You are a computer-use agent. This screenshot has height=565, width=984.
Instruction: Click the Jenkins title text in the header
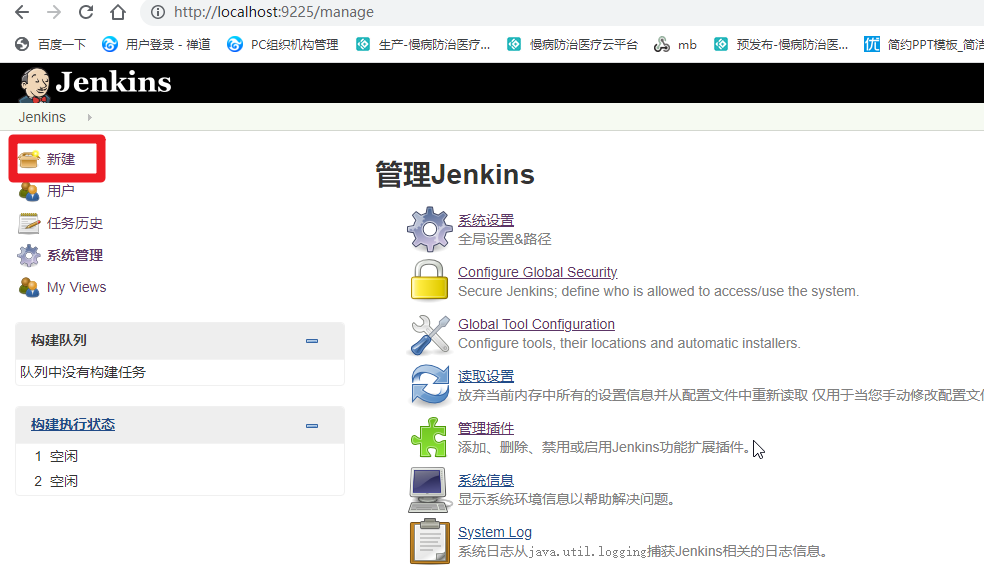pos(114,82)
